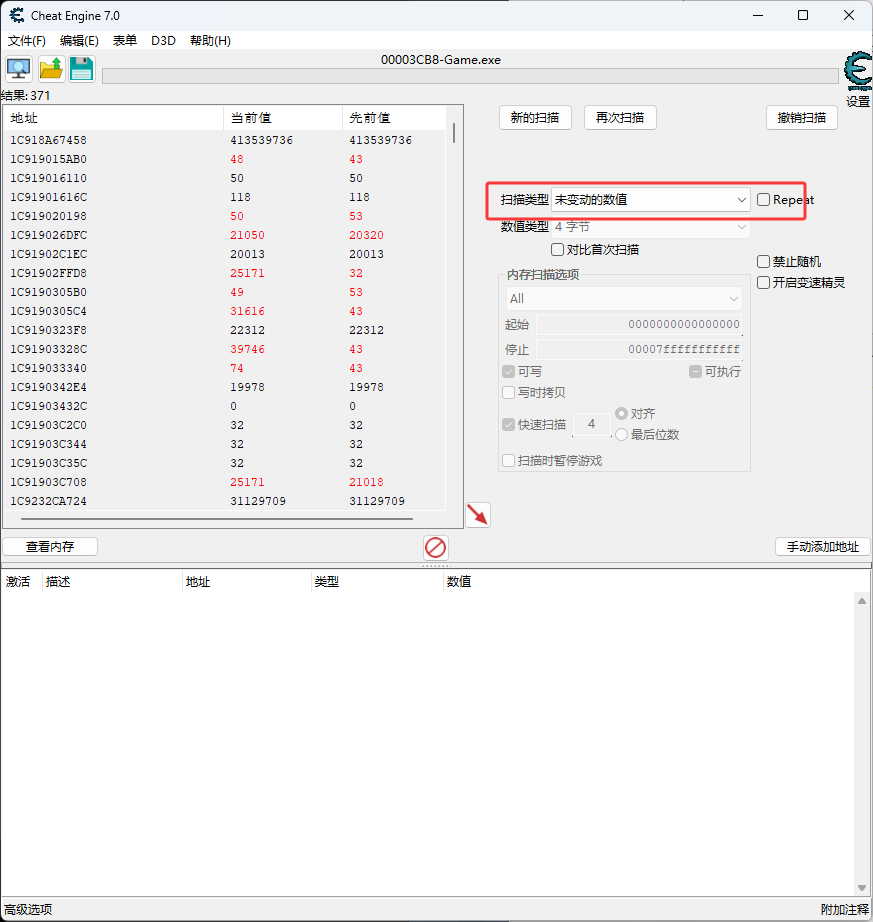Open the 文件(F) menu

click(27, 41)
